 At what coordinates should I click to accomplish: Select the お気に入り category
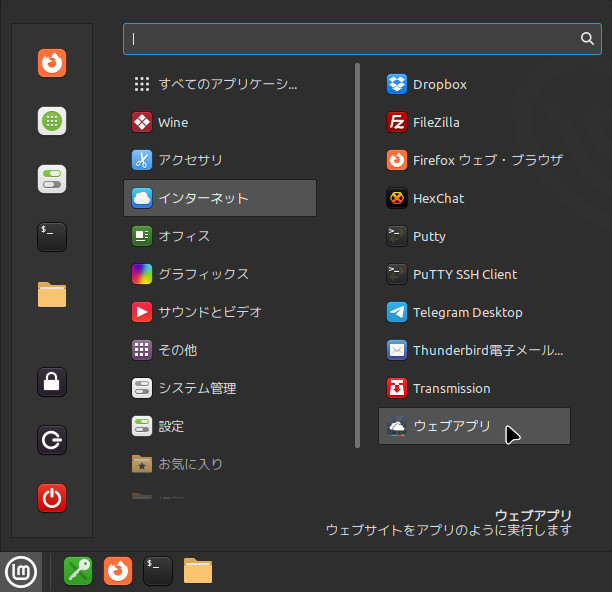220,464
